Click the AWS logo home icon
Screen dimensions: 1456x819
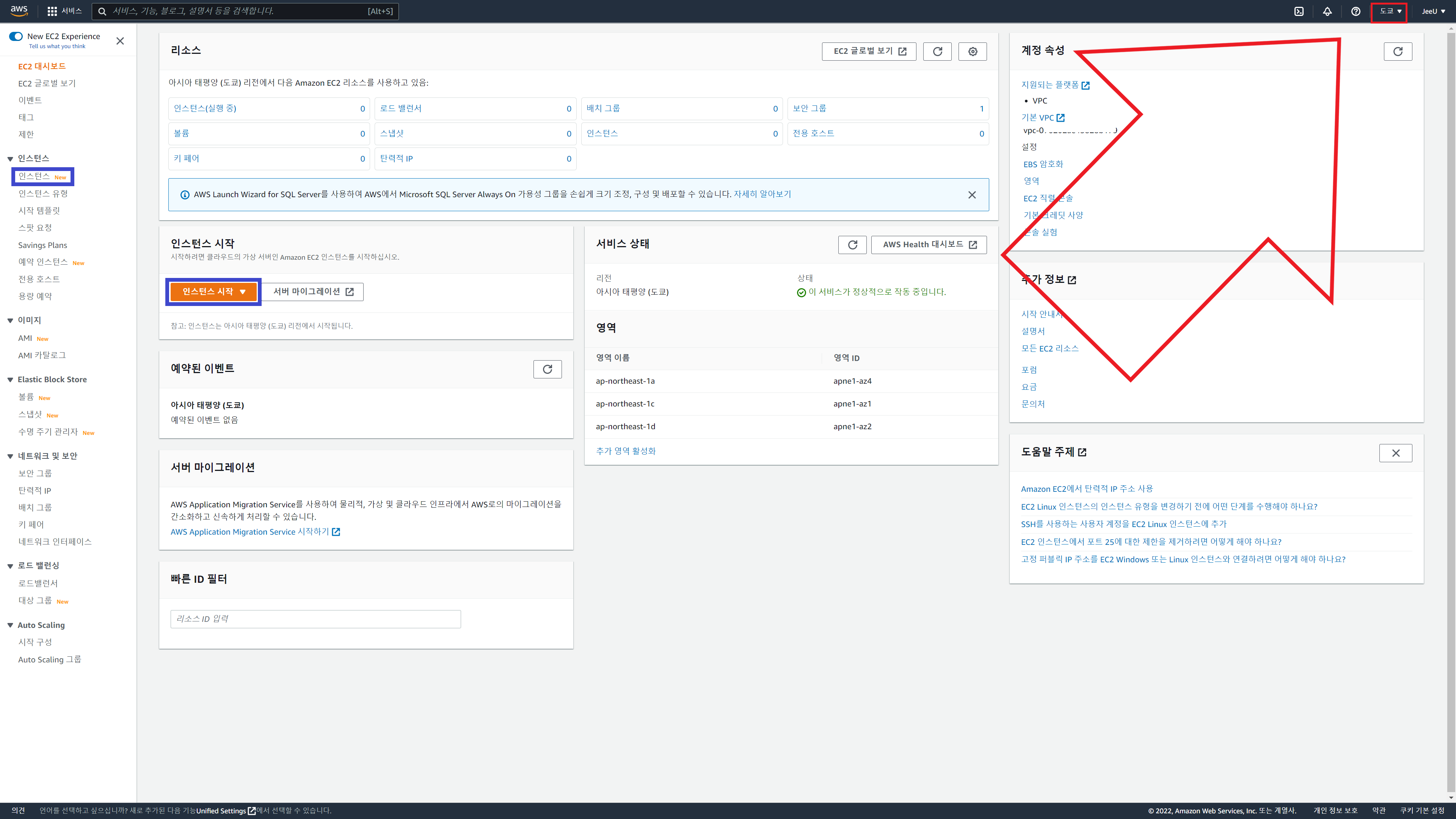click(19, 11)
